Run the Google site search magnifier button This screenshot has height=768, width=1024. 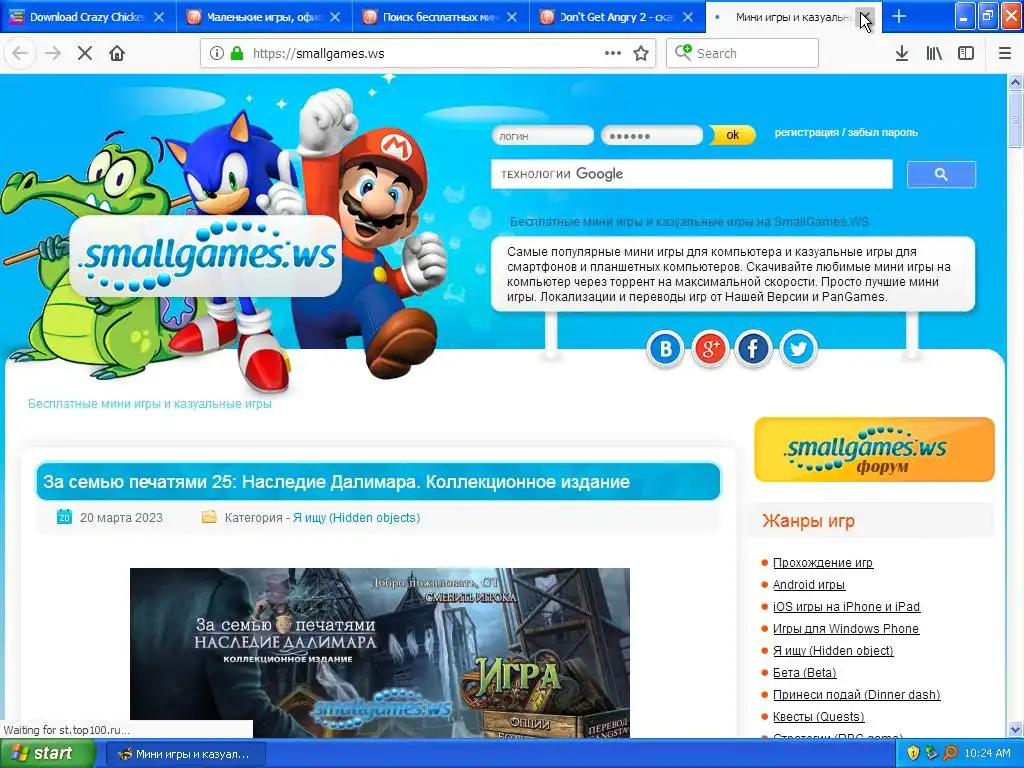click(941, 174)
